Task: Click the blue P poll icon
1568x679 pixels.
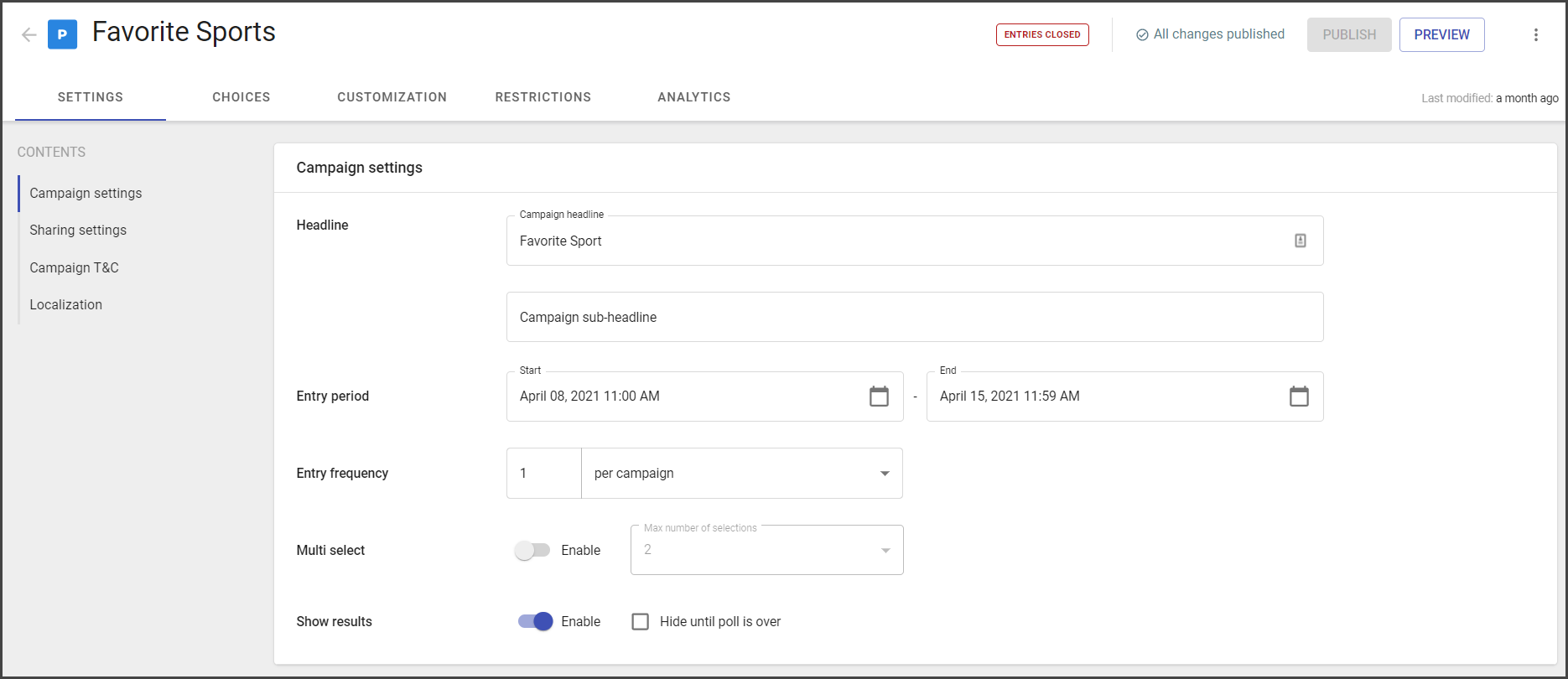Action: pyautogui.click(x=62, y=34)
